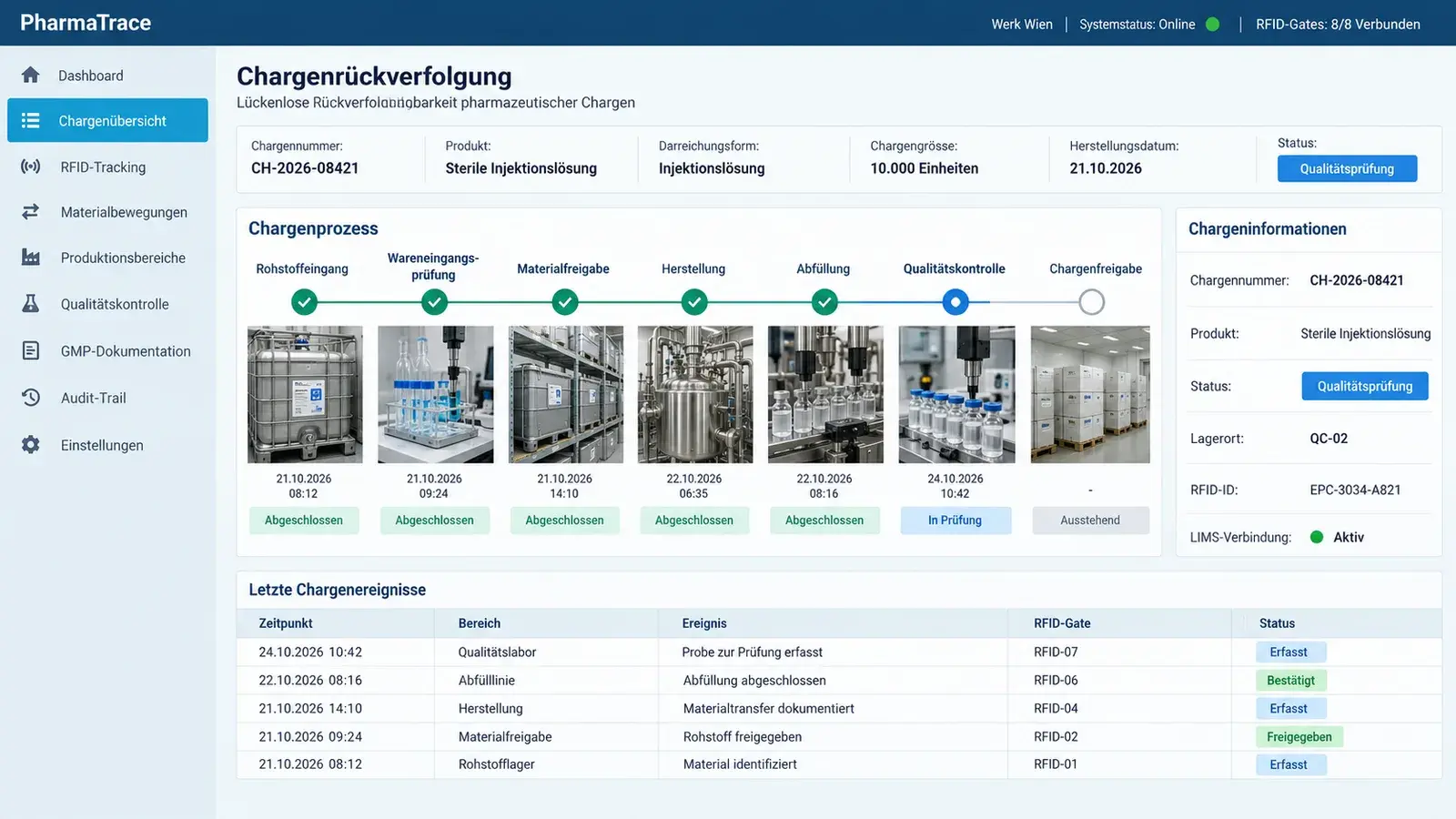Open Dashboard in the sidebar
Screen dimensions: 1456x819
click(x=107, y=76)
